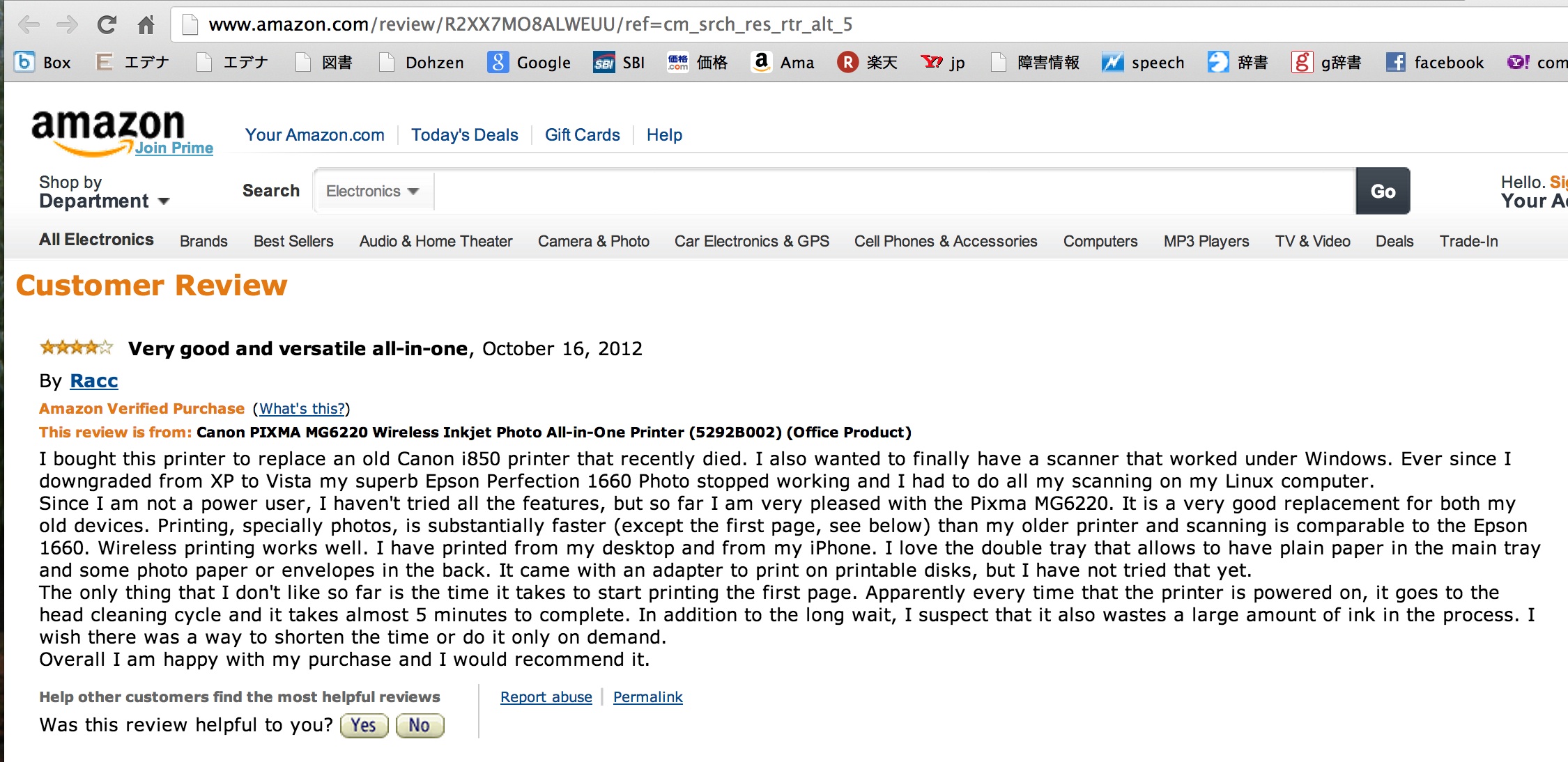Go back with the browser back arrow
1568x762 pixels.
click(29, 25)
